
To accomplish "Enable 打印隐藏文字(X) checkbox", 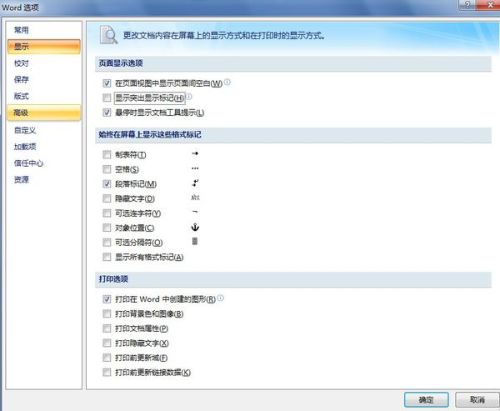I will pyautogui.click(x=107, y=343).
